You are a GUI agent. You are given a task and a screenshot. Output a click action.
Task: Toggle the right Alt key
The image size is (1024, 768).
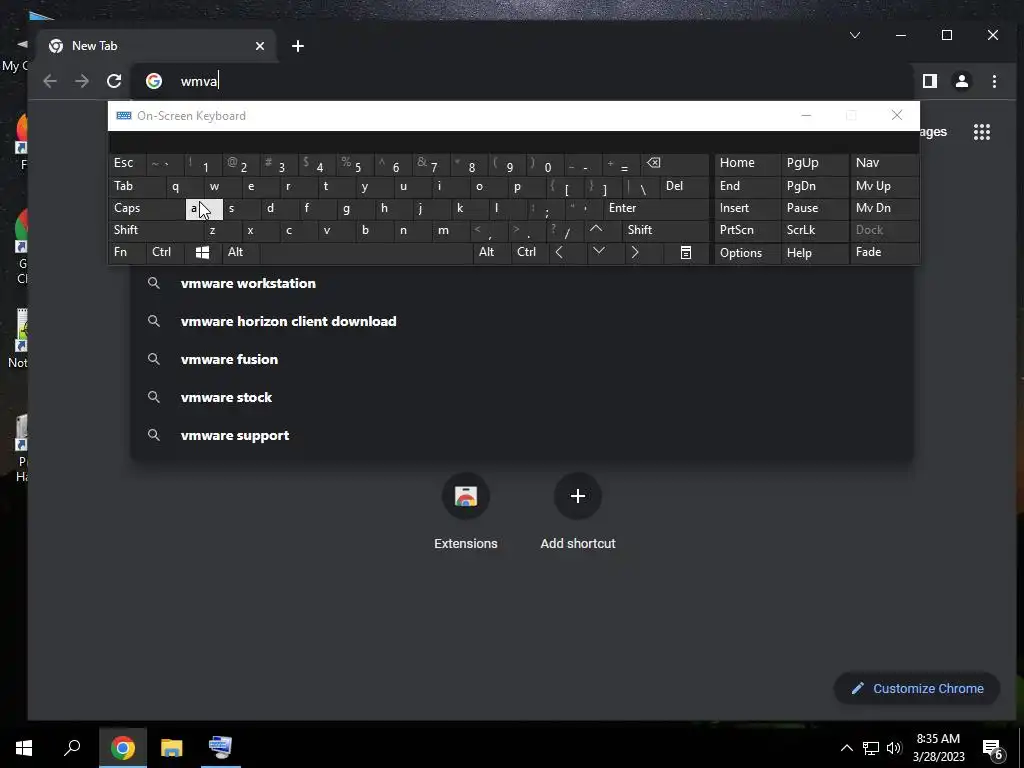click(491, 253)
